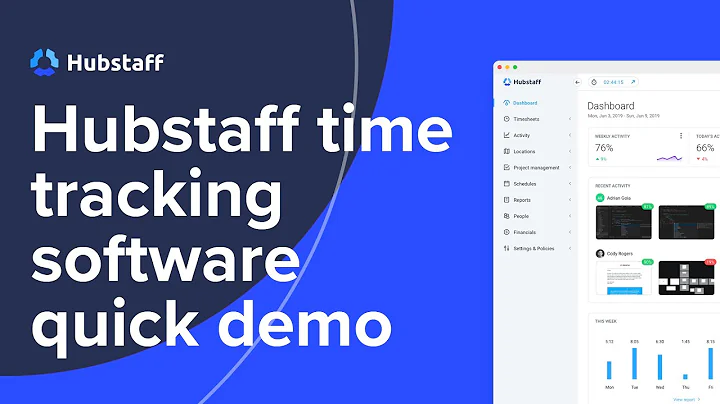Expand the Activity submenu chevron
Viewport: 720px width, 404px height.
(x=570, y=135)
